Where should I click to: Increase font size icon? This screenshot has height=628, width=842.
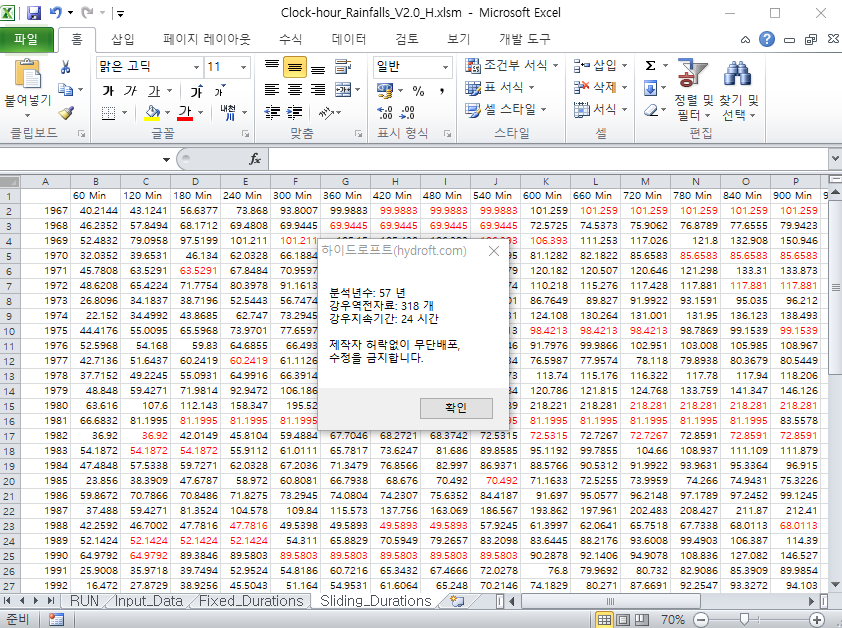(x=197, y=91)
